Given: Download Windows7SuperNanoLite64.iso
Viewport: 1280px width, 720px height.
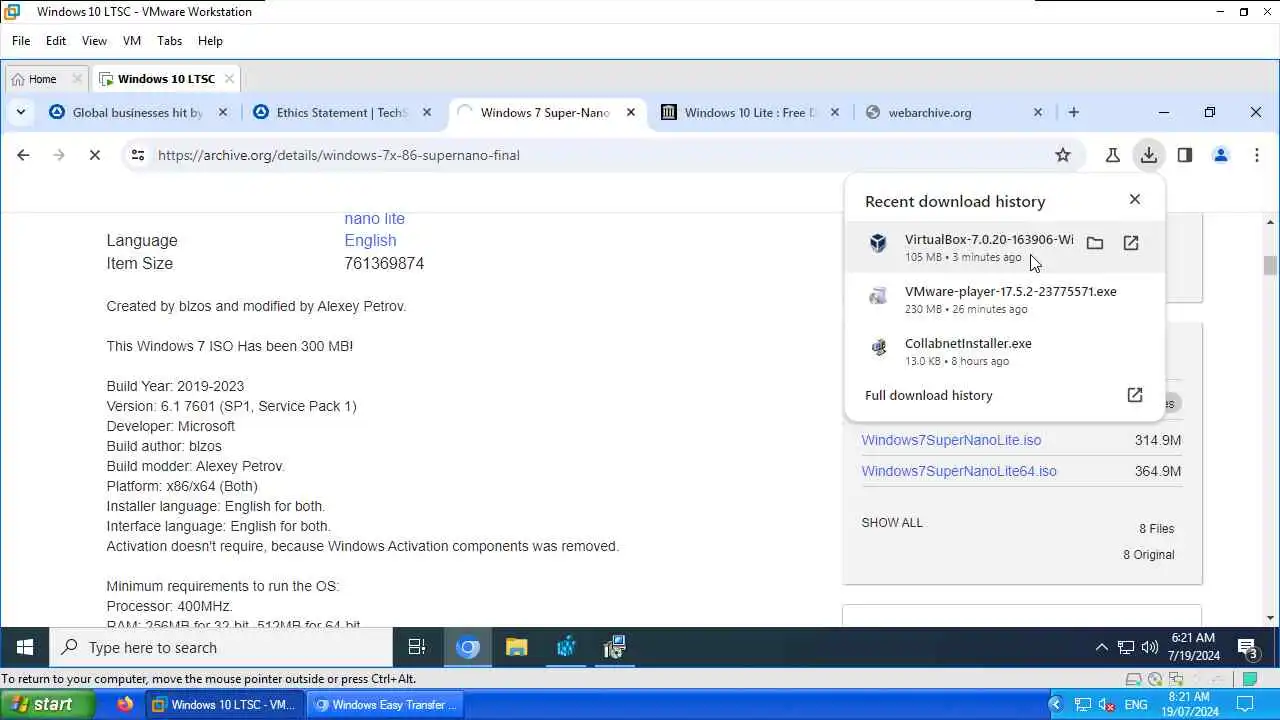Looking at the screenshot, I should 959,471.
